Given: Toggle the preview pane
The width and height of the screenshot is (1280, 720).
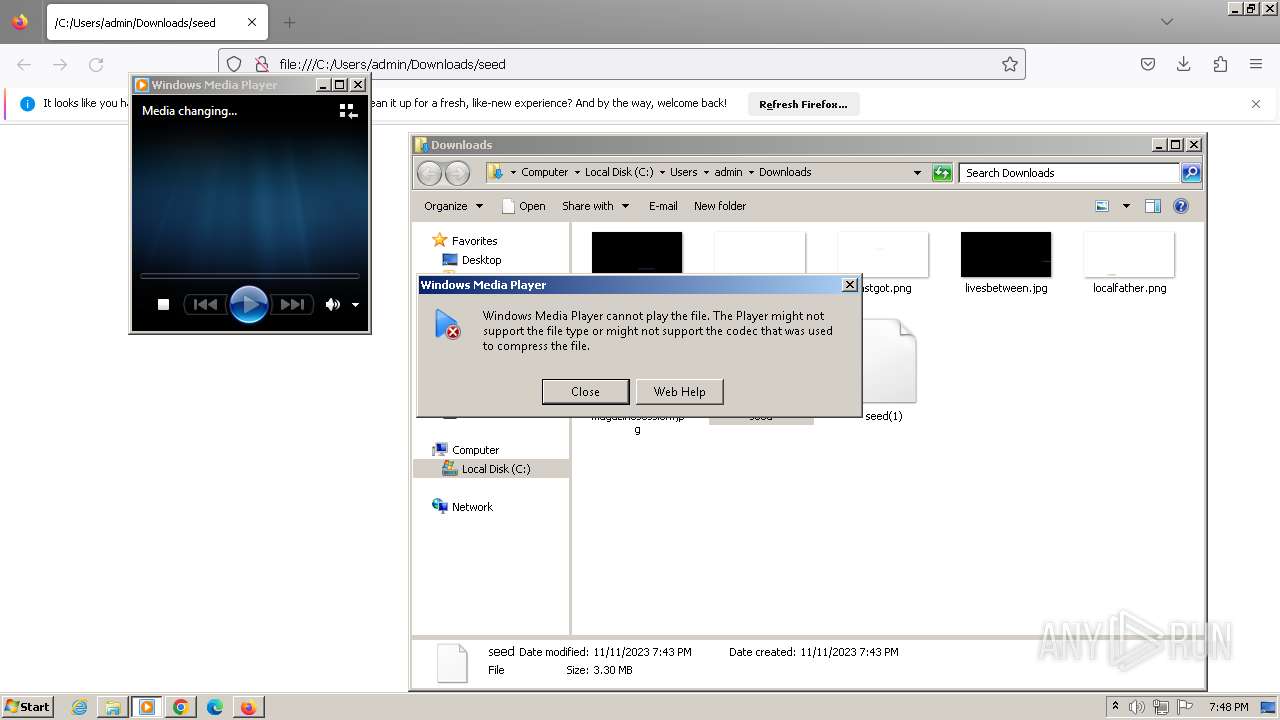Looking at the screenshot, I should tap(1153, 206).
